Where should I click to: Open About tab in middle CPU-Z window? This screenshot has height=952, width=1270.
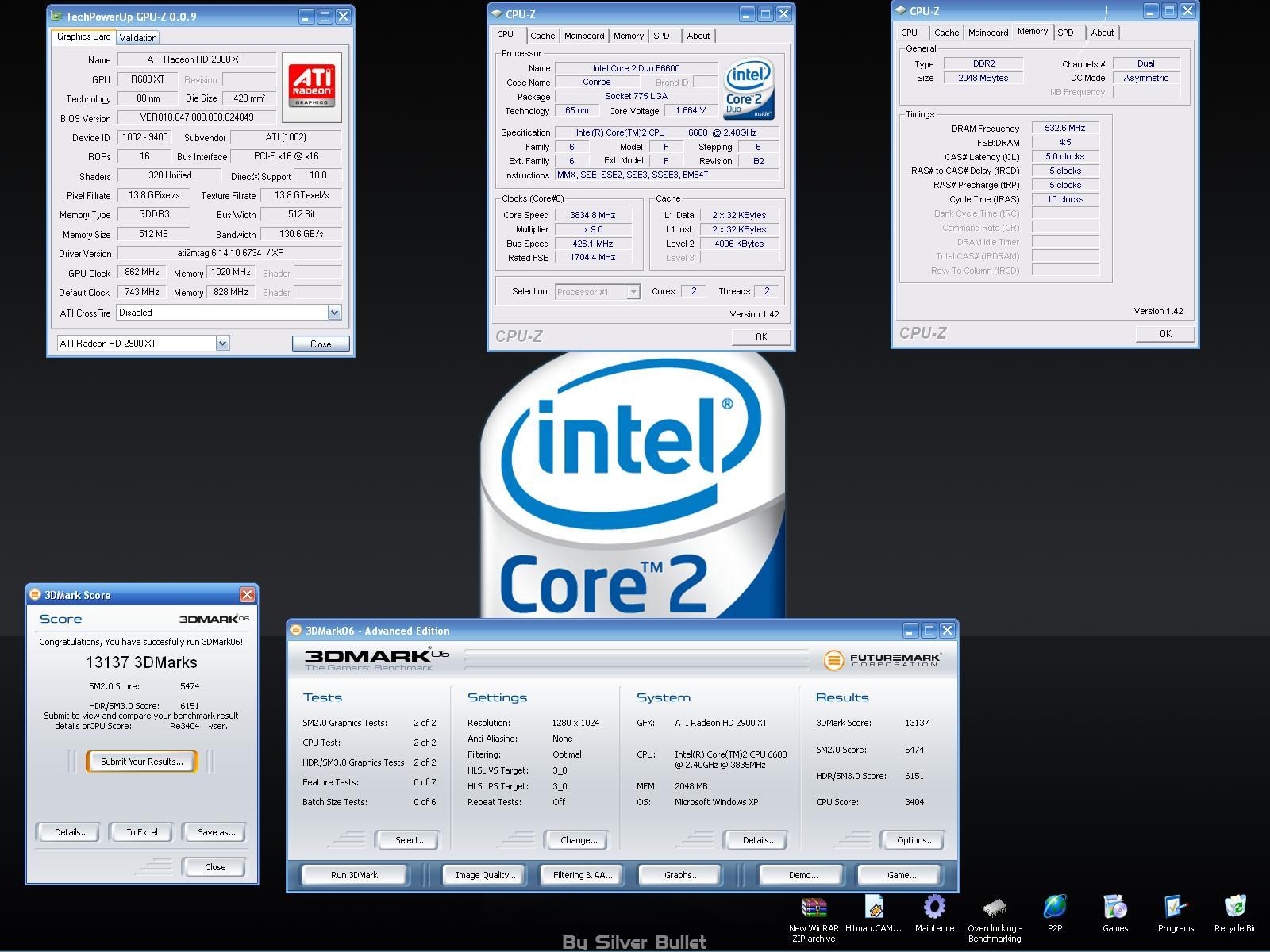pyautogui.click(x=698, y=36)
